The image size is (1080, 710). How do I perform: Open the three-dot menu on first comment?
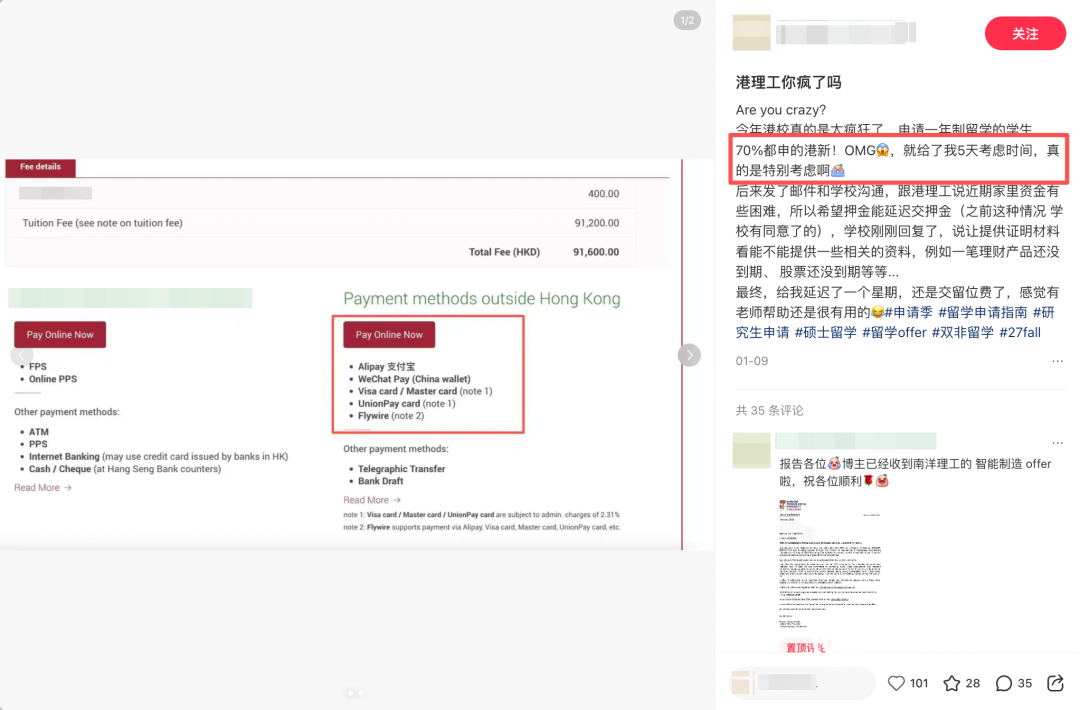(x=1057, y=442)
